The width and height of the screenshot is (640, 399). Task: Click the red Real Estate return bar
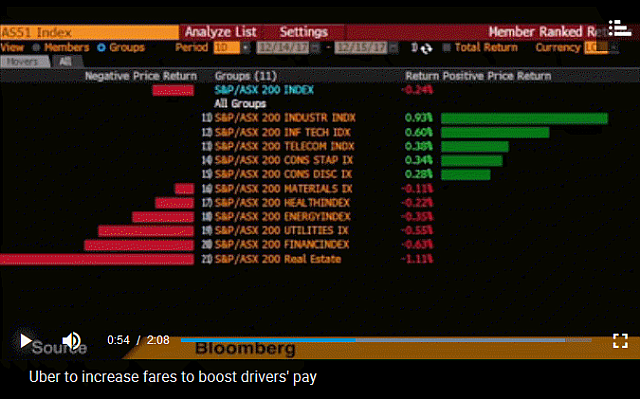click(97, 259)
